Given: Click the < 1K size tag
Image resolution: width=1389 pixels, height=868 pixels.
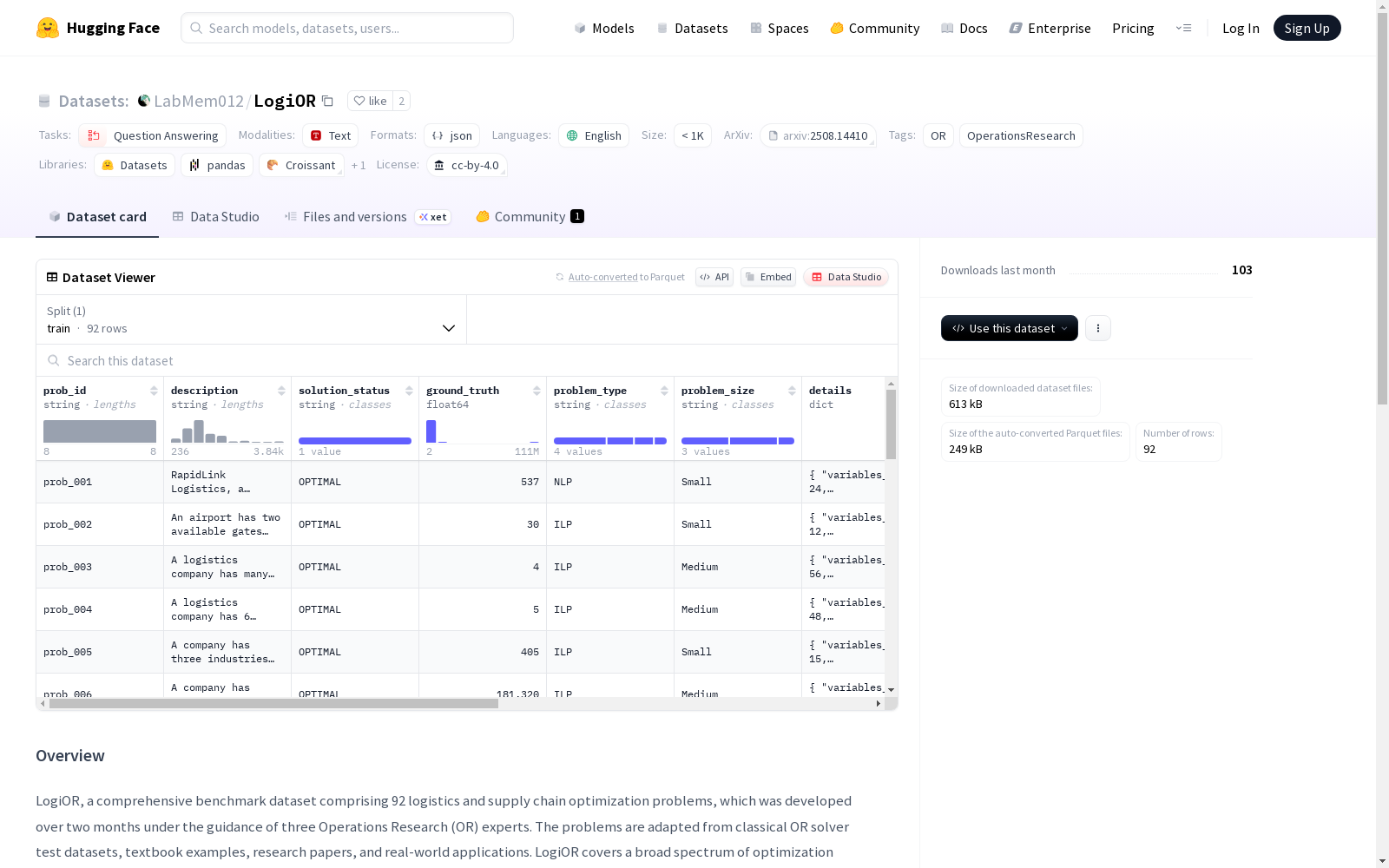Looking at the screenshot, I should 693,135.
